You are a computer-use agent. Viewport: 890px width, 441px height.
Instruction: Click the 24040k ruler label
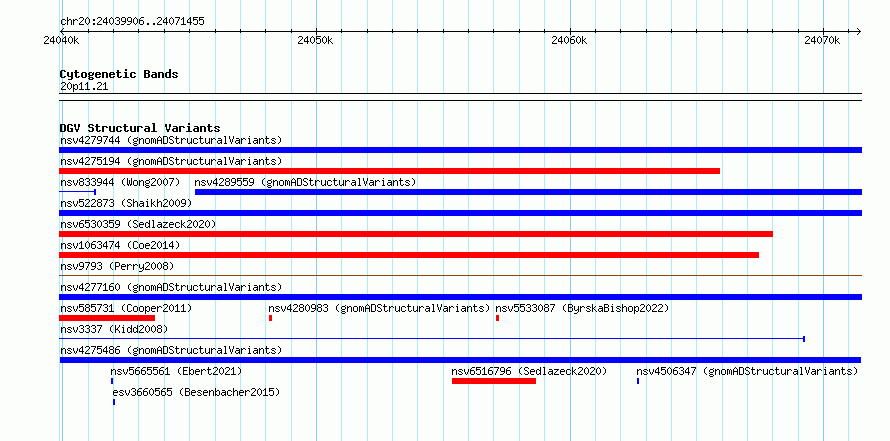pyautogui.click(x=61, y=41)
